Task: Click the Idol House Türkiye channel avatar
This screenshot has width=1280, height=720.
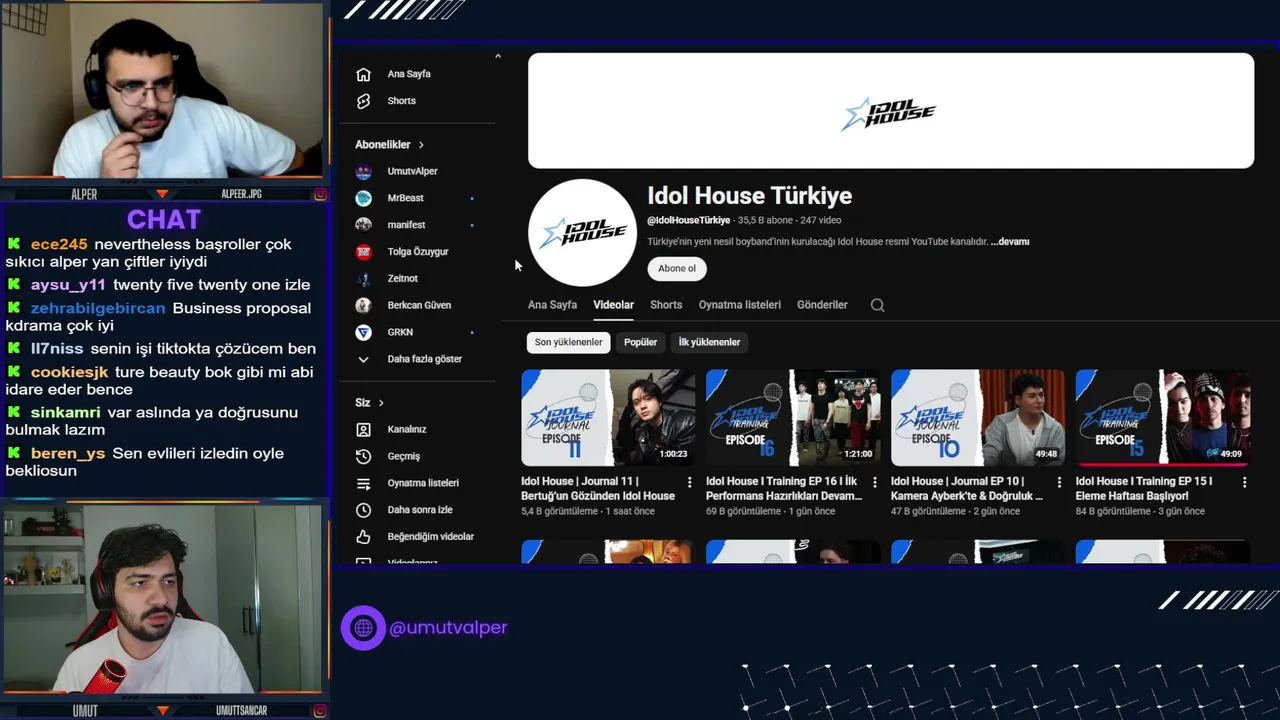Action: pos(582,233)
